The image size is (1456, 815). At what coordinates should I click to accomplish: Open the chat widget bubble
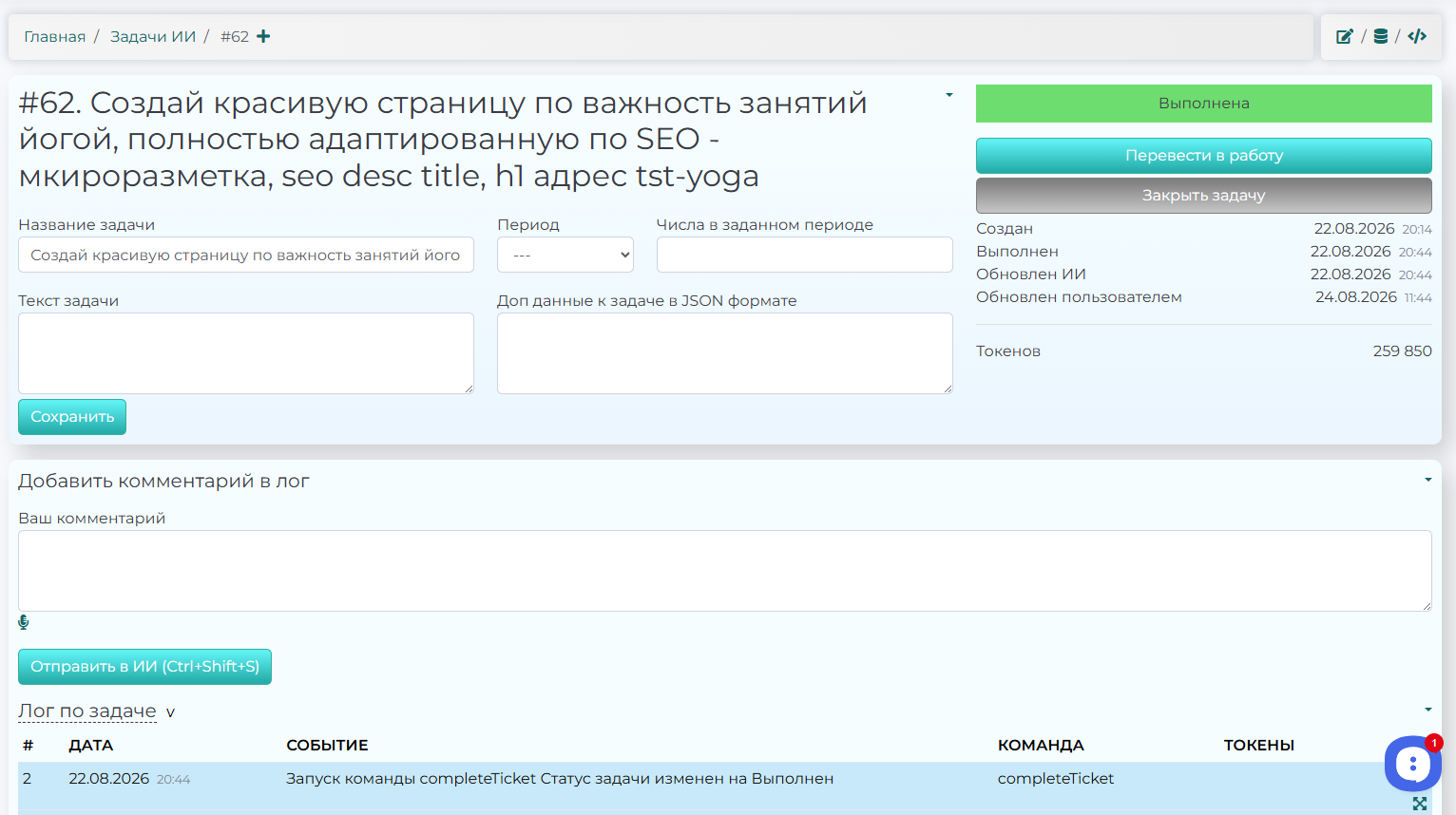[x=1412, y=763]
